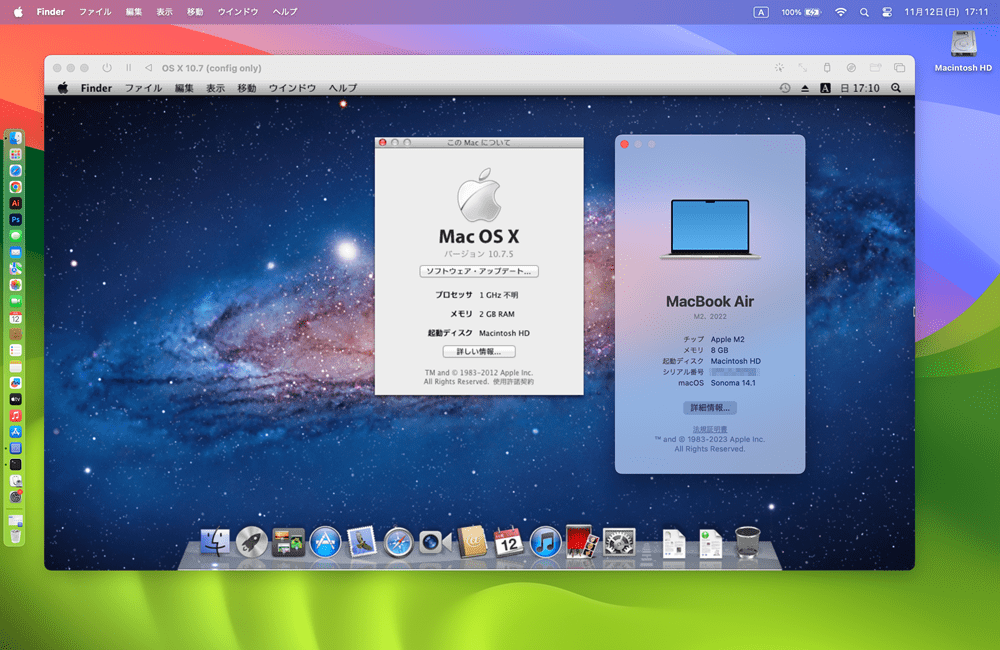The width and height of the screenshot is (1000, 650).
Task: Open the guest Apple menu
Action: (62, 88)
